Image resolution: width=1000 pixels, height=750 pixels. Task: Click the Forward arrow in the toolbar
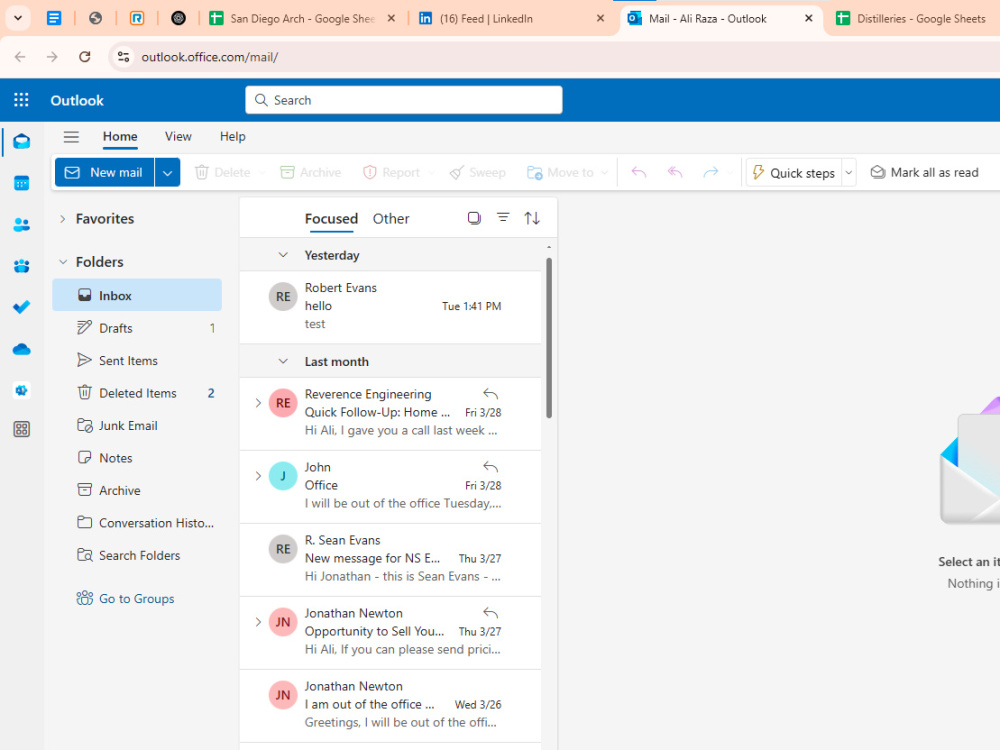click(710, 172)
